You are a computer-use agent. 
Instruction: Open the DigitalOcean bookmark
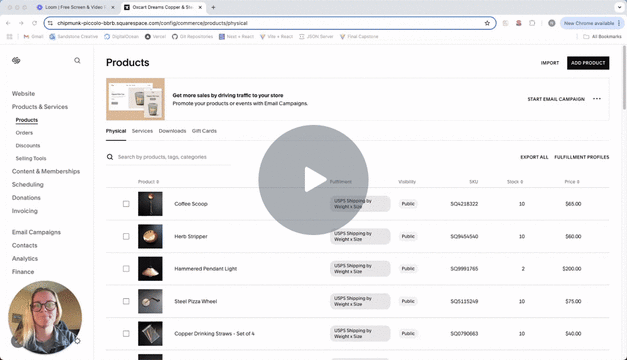tap(122, 36)
